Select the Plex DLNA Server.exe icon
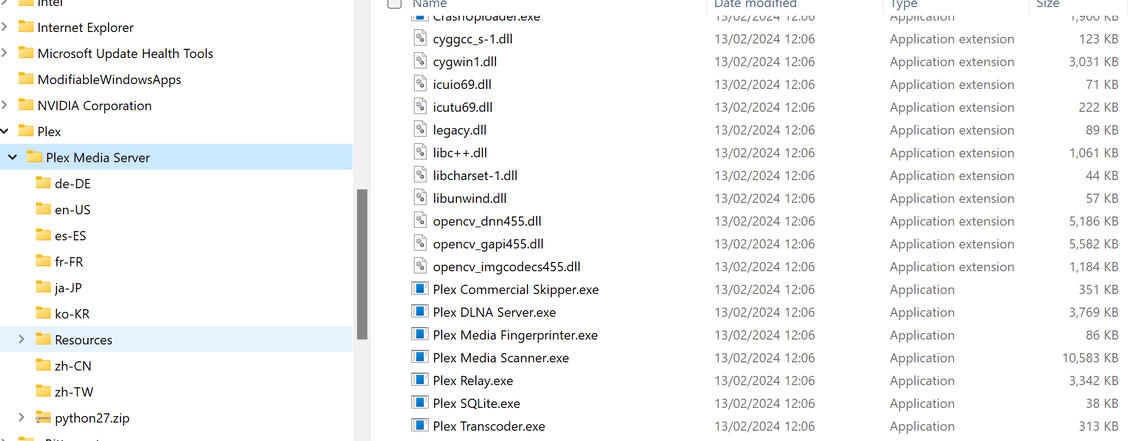Viewport: 1133px width, 441px height. (420, 312)
